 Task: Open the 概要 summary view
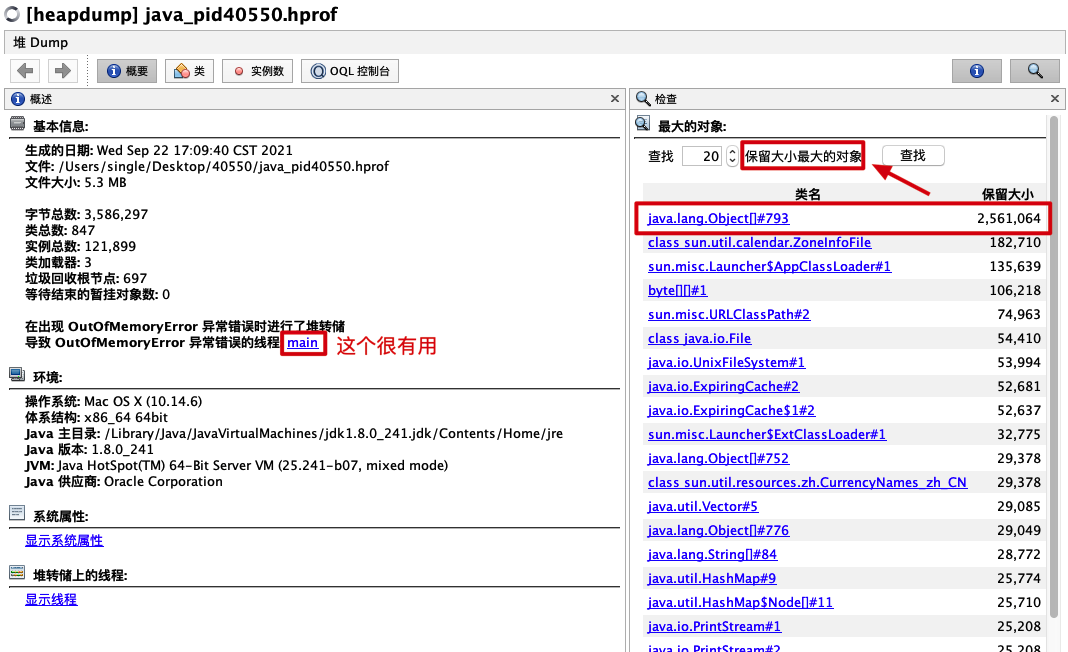(x=127, y=71)
